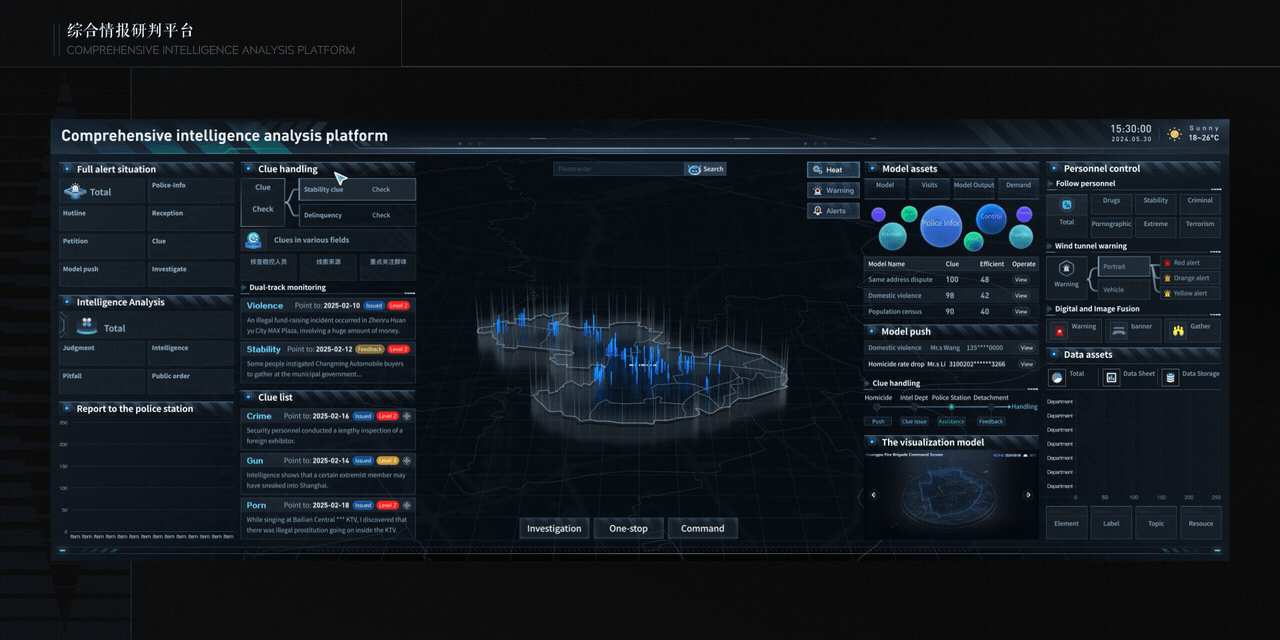Toggle the Warning map layer
The height and width of the screenshot is (640, 1280).
click(x=833, y=190)
